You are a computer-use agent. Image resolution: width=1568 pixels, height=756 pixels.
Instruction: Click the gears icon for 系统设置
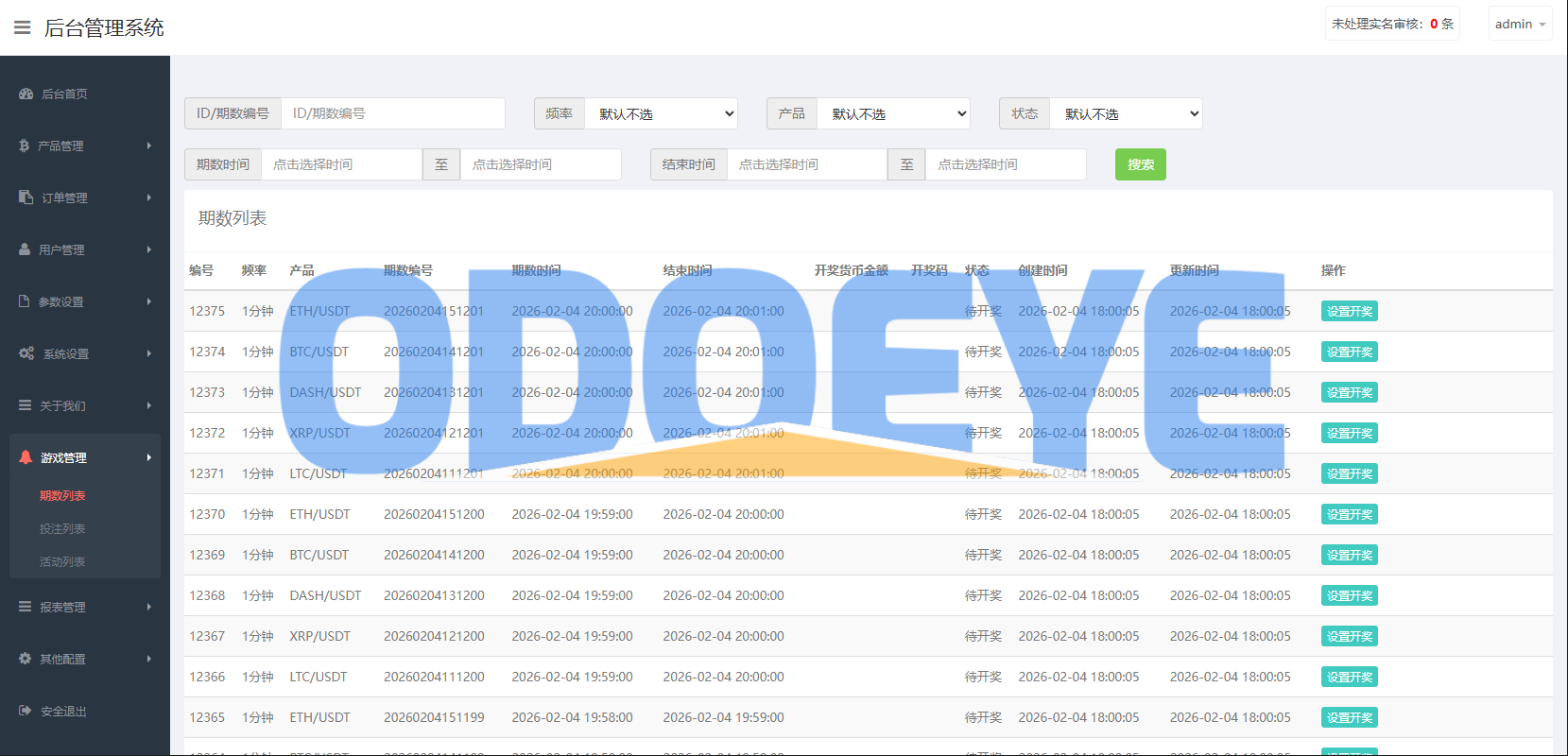click(26, 353)
